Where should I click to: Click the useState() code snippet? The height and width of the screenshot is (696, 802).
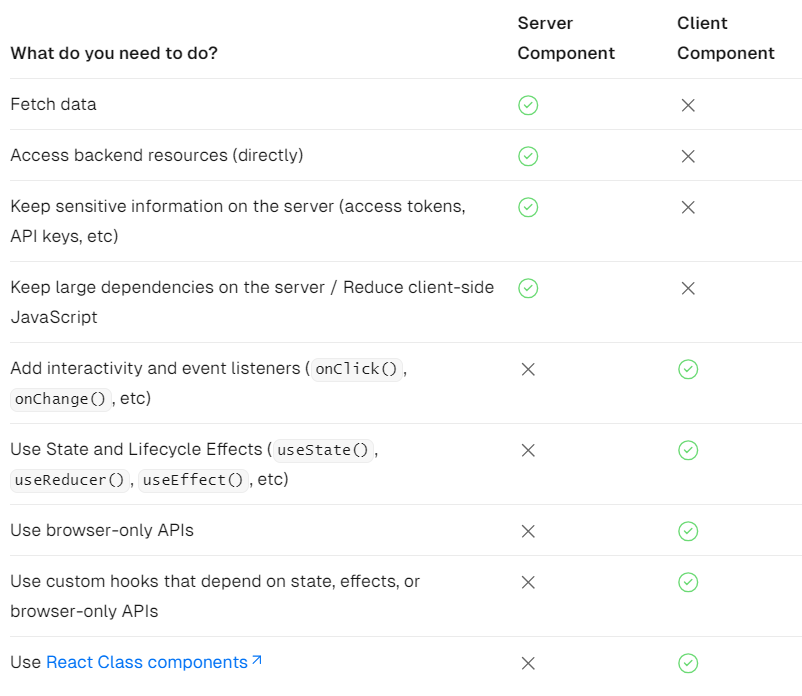pyautogui.click(x=325, y=450)
